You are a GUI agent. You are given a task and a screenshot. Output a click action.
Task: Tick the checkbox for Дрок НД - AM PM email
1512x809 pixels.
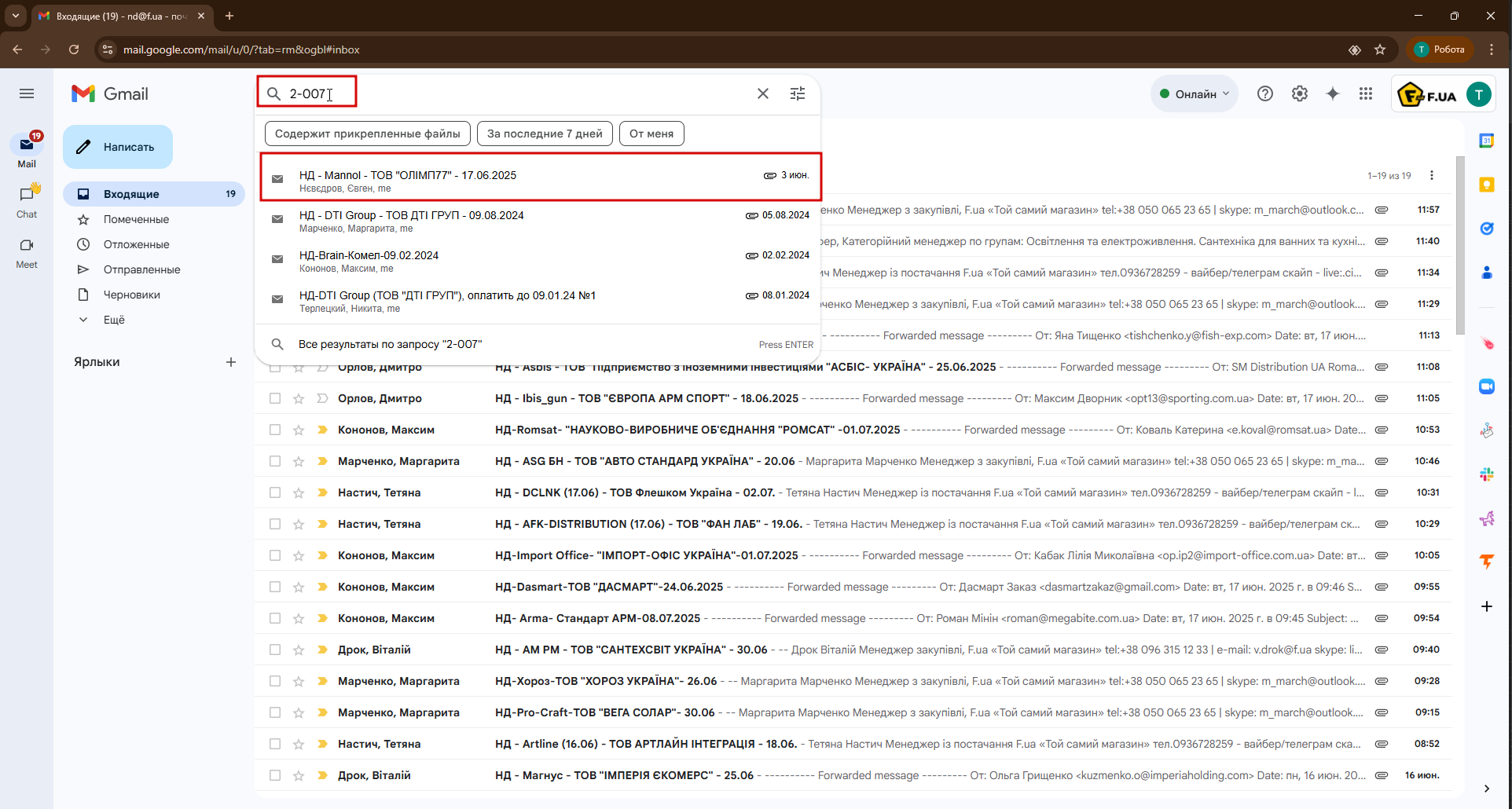(x=275, y=650)
